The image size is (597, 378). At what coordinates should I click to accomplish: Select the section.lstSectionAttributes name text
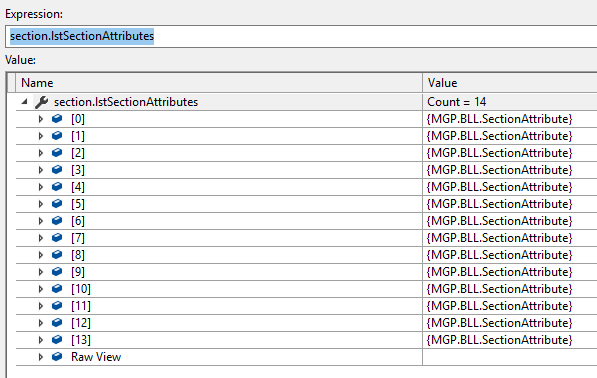tap(126, 102)
